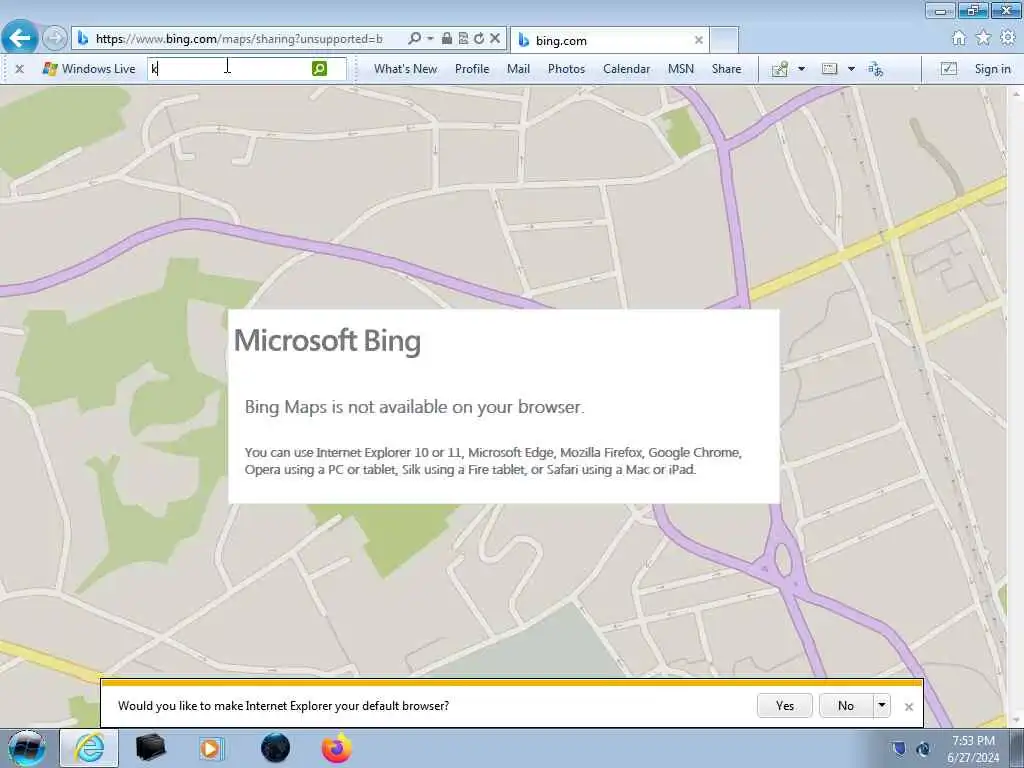Click the shield icon in the system tray
1024x768 pixels.
tap(899, 748)
